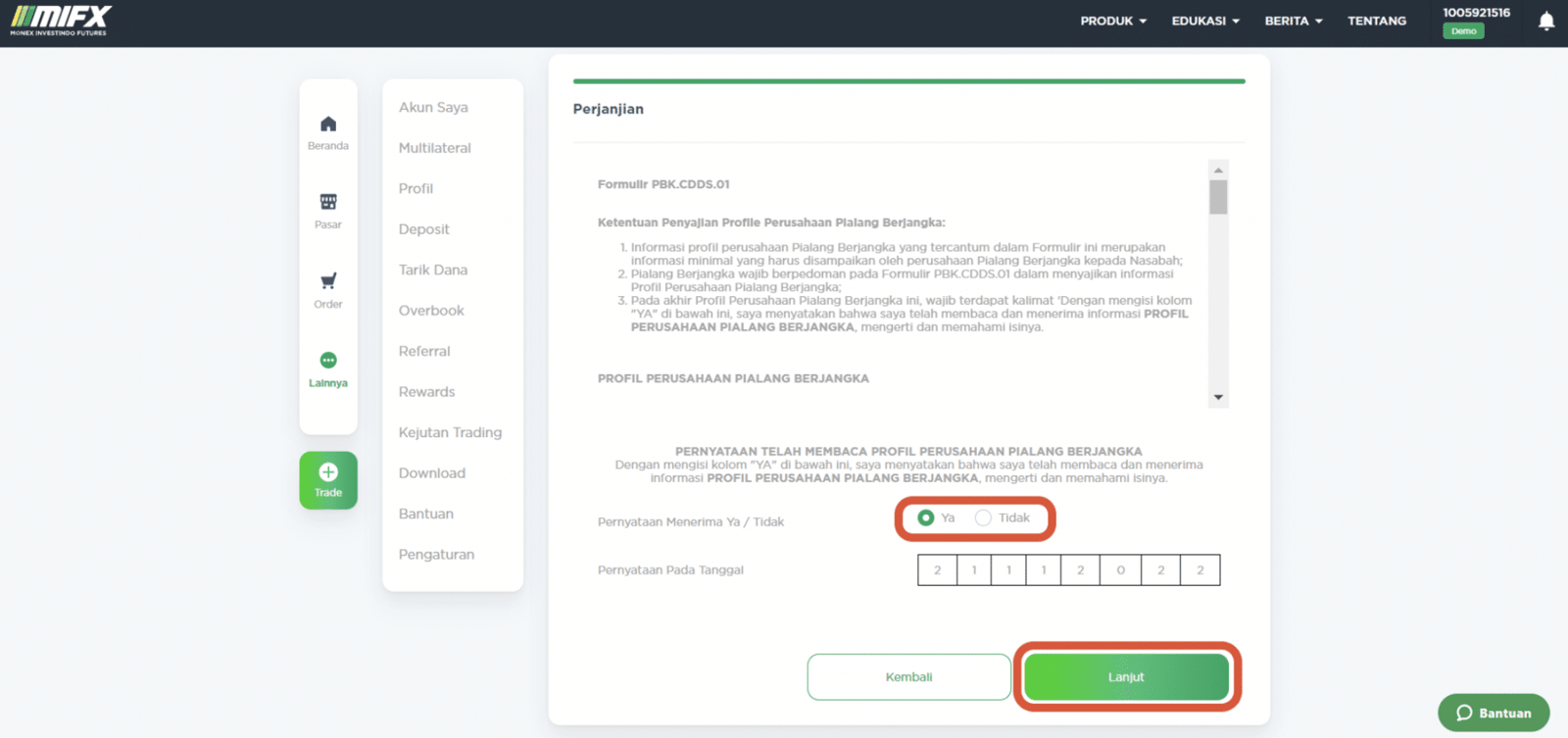
Task: Click the first date digit box
Action: [x=937, y=570]
